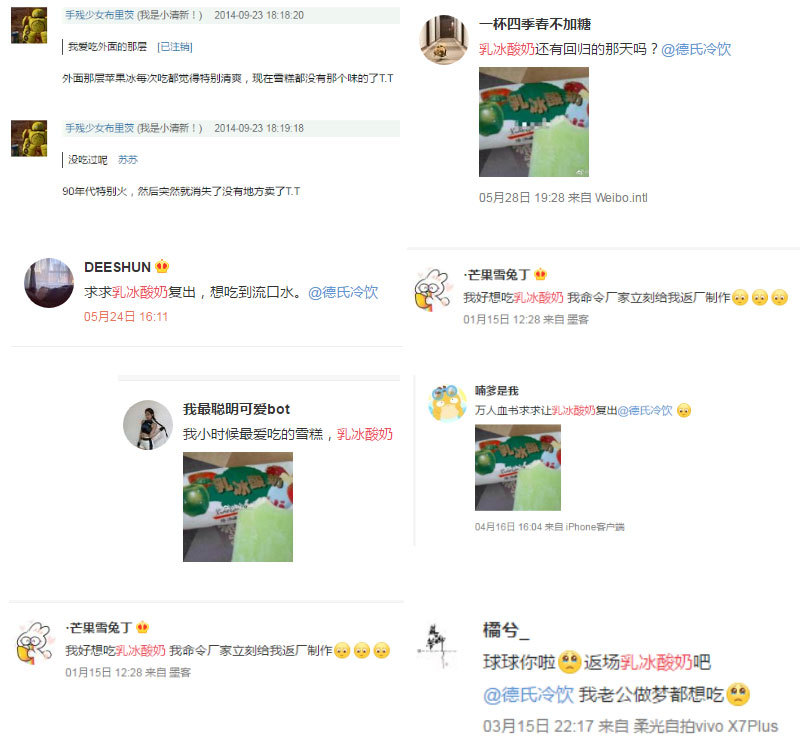Open 橘兮_'s avatar image
800x742 pixels.
437,646
